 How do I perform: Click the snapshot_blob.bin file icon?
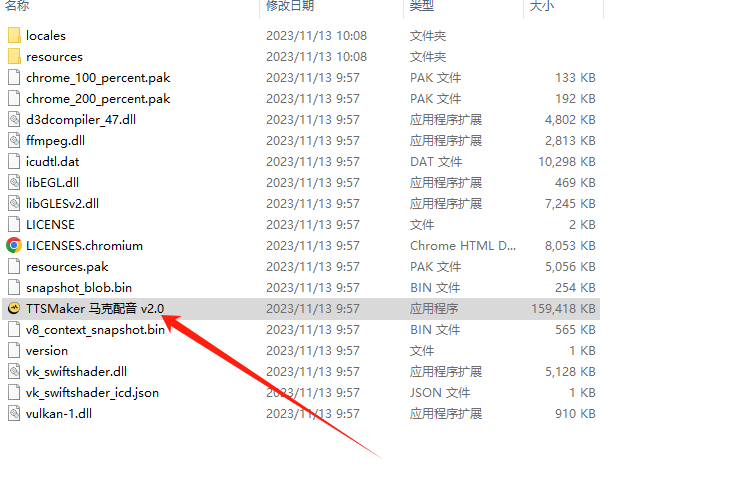point(14,287)
